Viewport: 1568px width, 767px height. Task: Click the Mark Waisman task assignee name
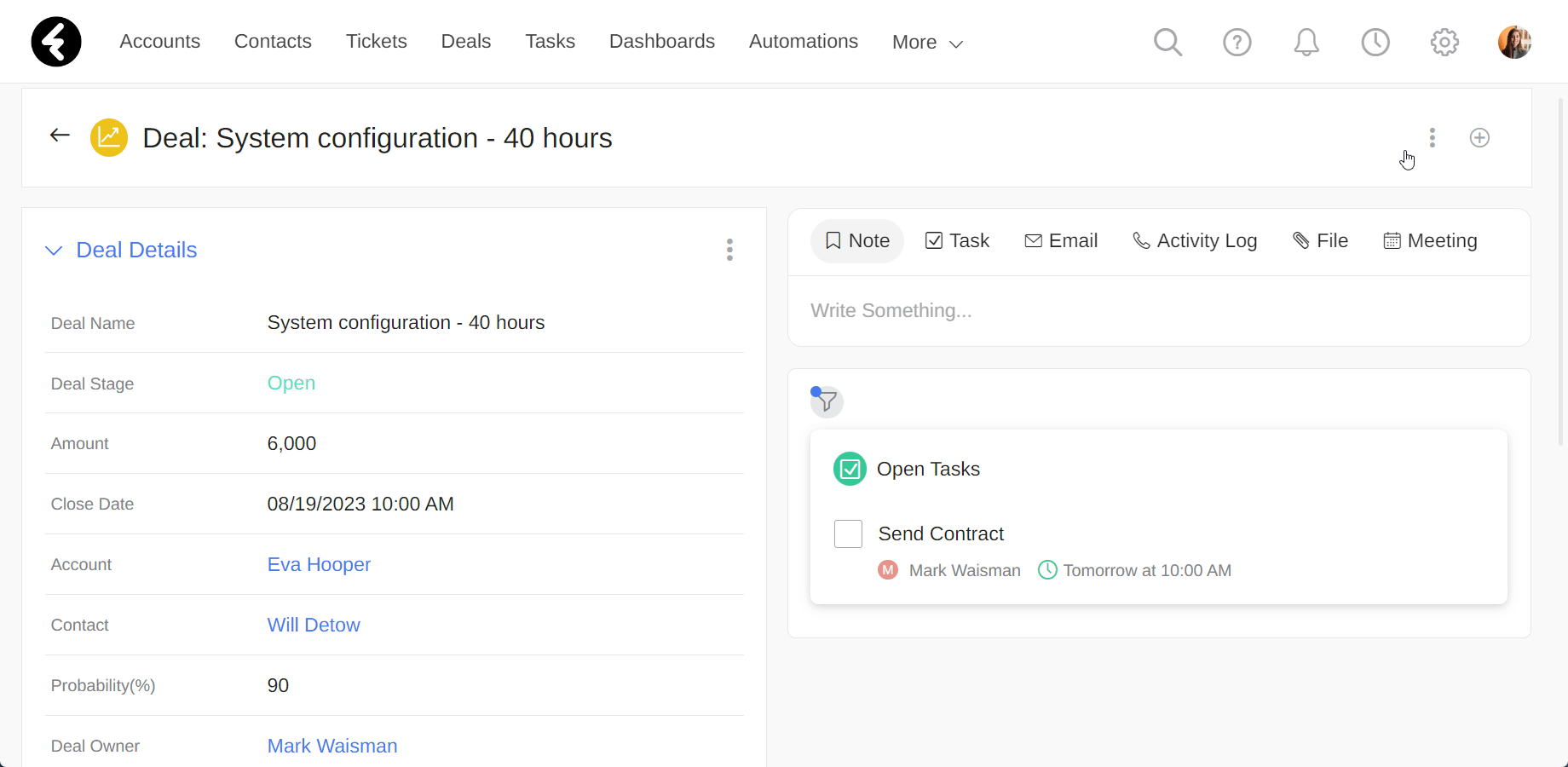(x=965, y=570)
